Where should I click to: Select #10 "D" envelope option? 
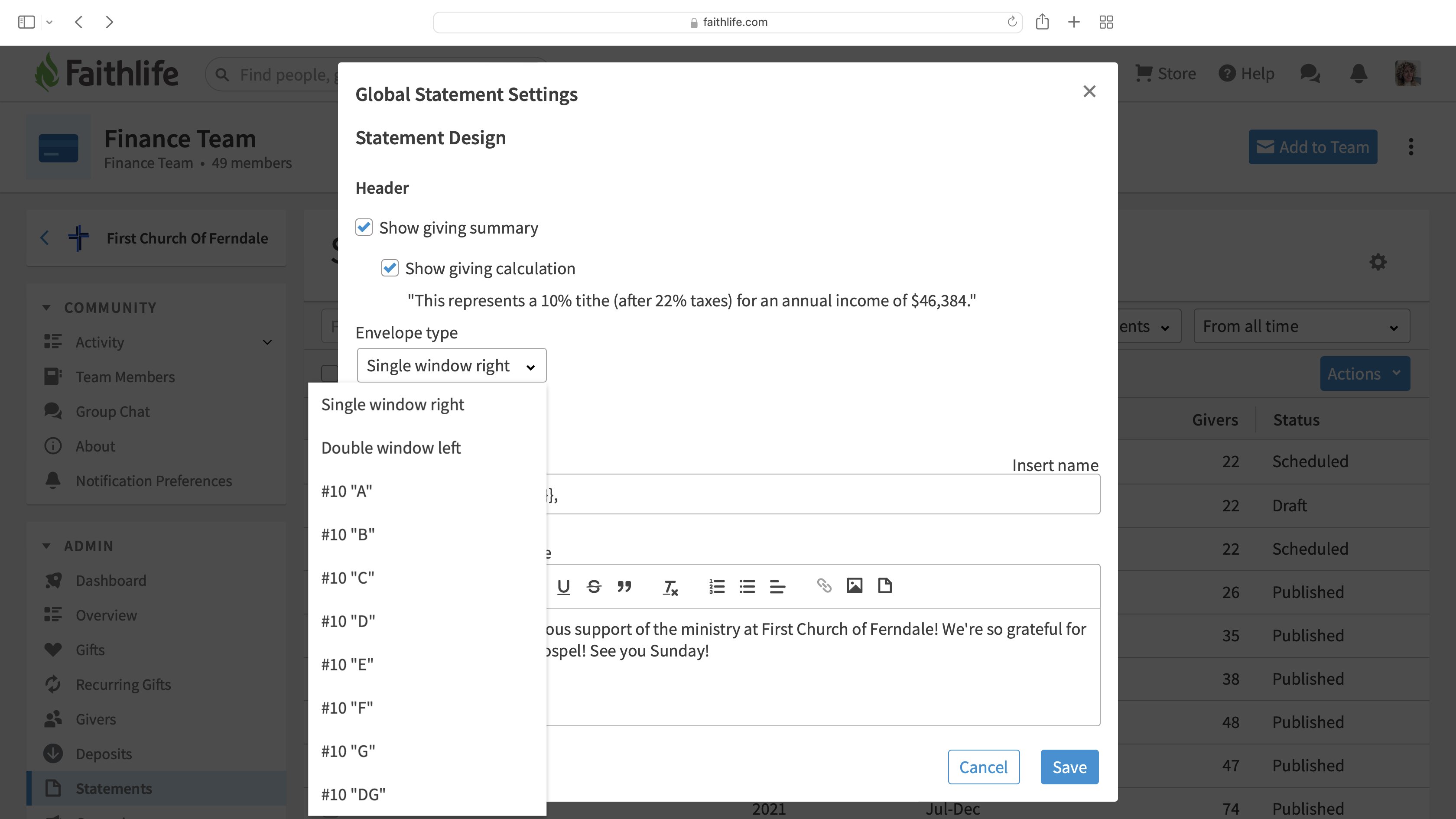point(427,621)
